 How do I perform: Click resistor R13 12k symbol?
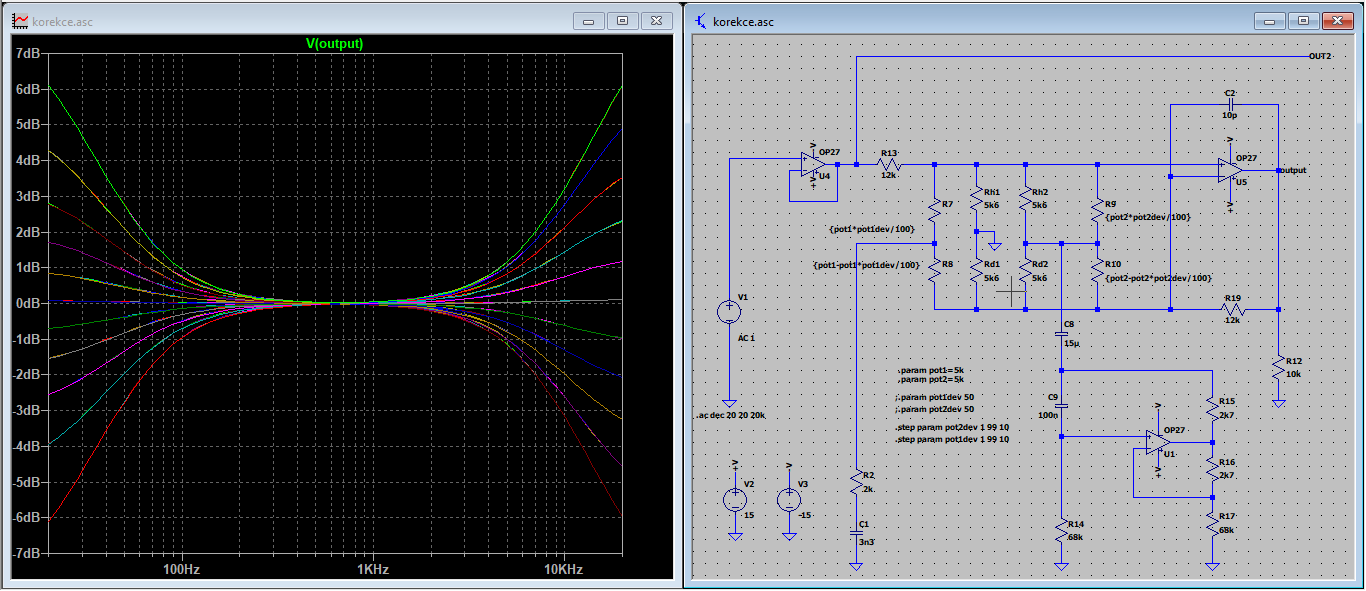click(x=889, y=164)
